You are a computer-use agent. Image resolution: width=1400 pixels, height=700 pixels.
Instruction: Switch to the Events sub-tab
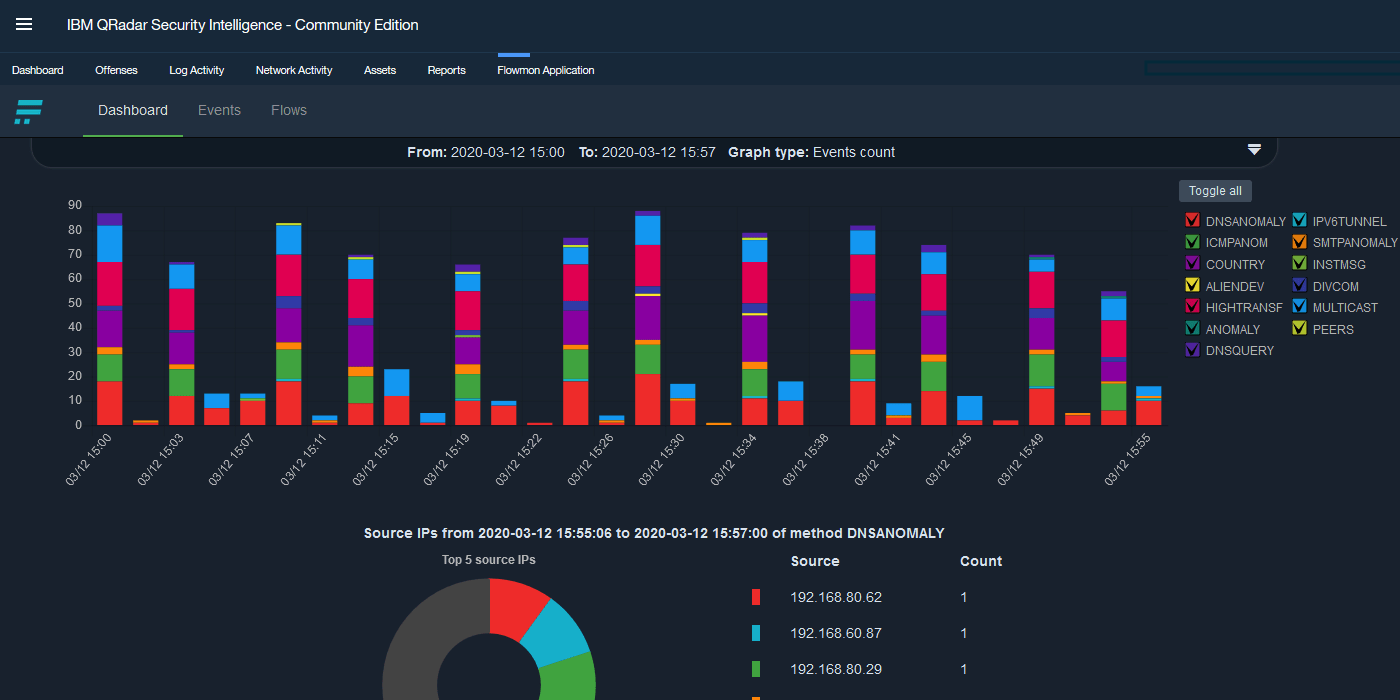(x=219, y=110)
